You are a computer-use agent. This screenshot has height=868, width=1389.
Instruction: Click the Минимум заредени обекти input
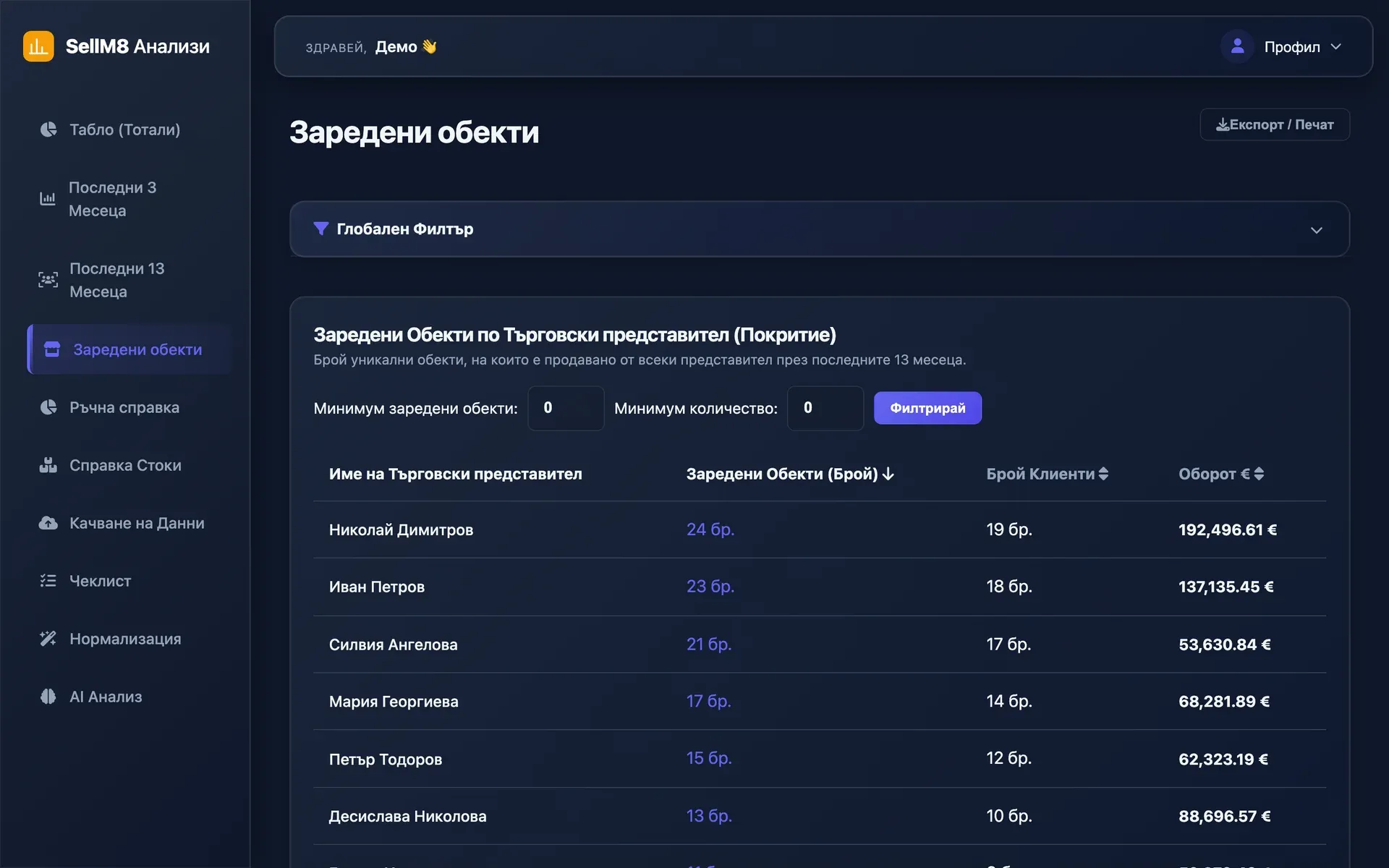pyautogui.click(x=566, y=408)
